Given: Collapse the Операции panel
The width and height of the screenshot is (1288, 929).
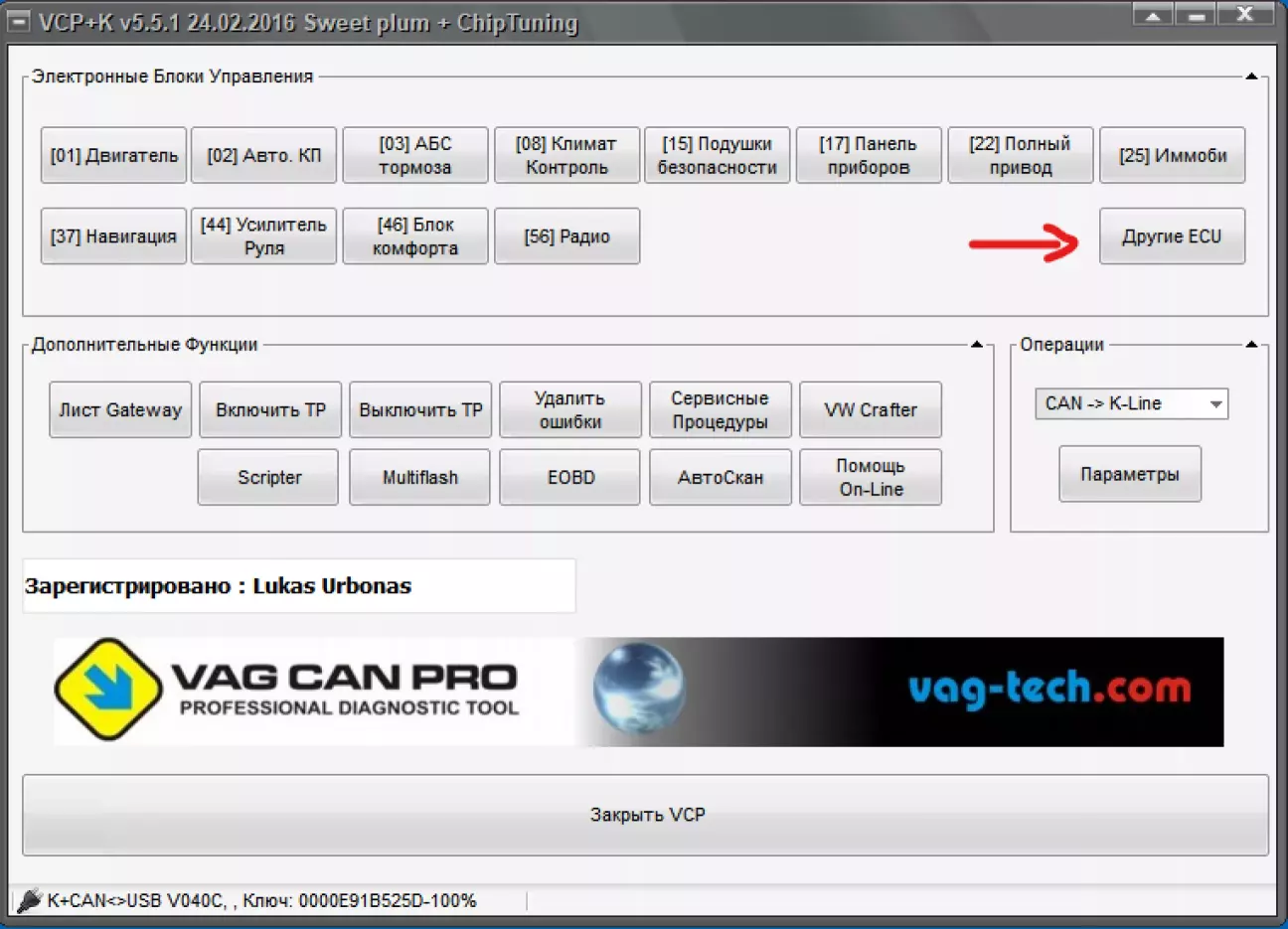Looking at the screenshot, I should [1251, 345].
